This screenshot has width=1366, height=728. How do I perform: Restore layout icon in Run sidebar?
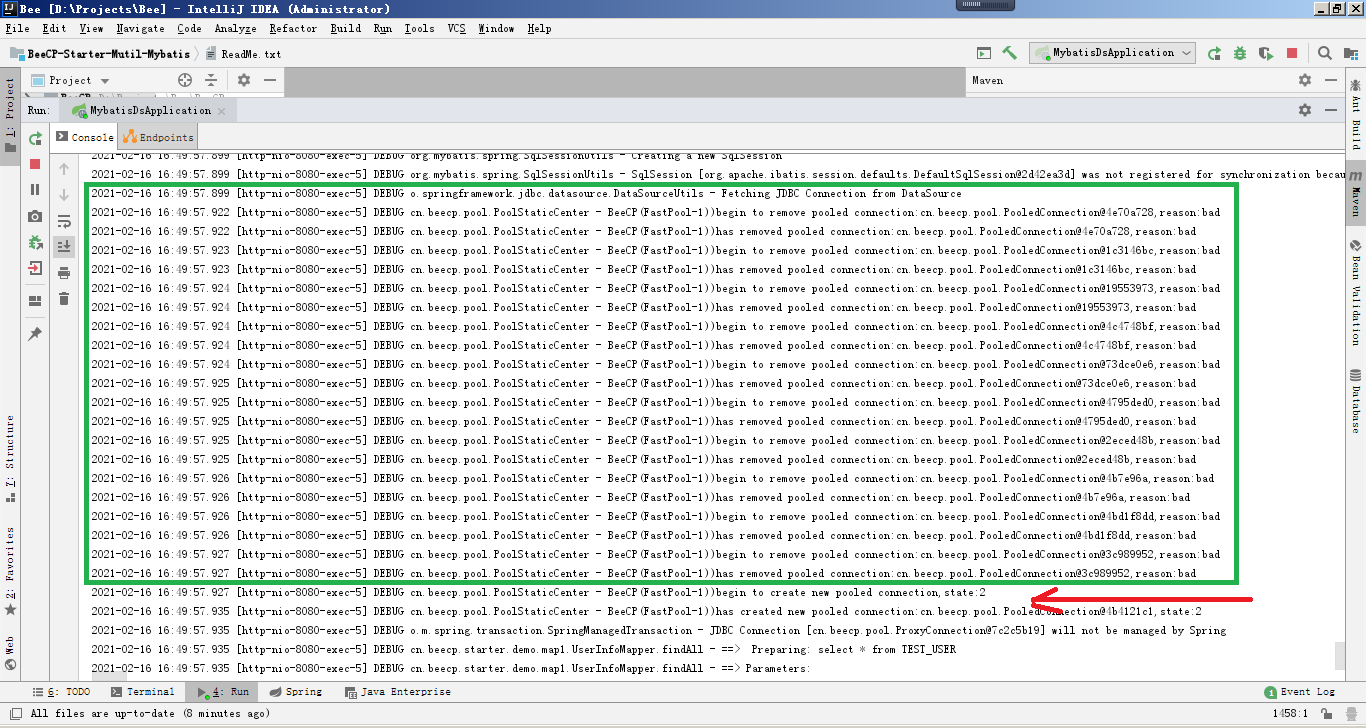coord(35,301)
